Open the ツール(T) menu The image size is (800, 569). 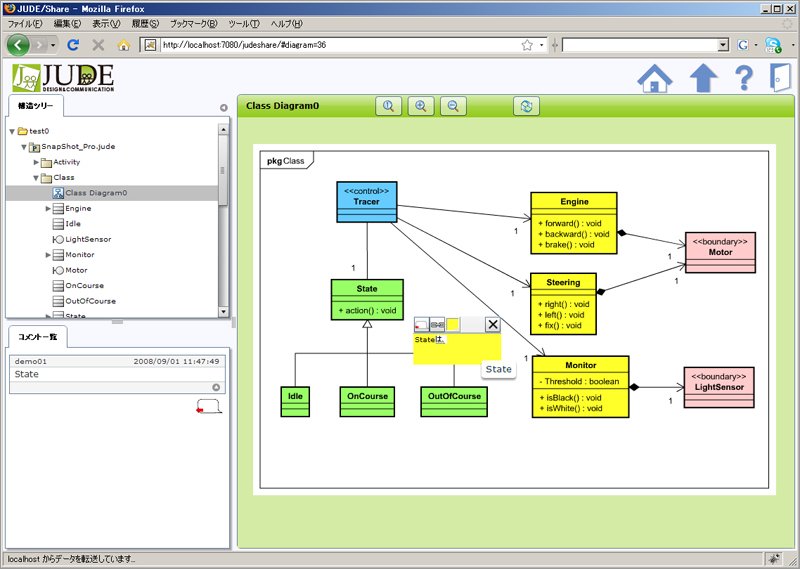point(244,23)
